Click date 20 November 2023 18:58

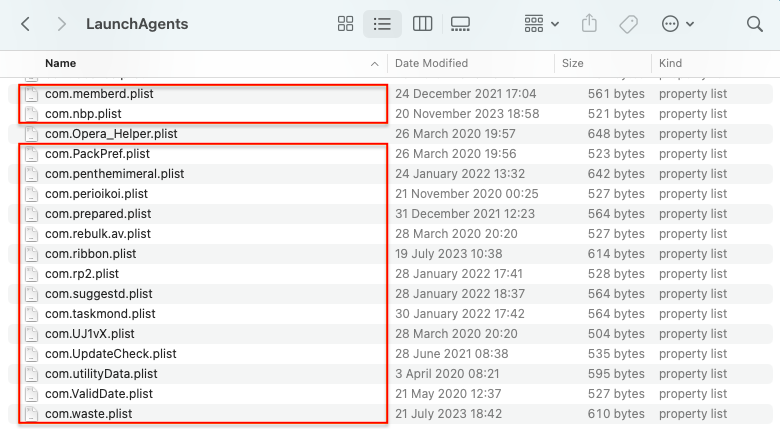[467, 113]
